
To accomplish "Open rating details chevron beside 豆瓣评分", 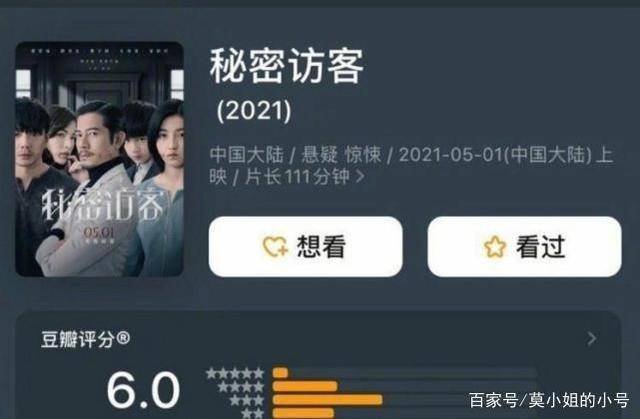I will (592, 339).
